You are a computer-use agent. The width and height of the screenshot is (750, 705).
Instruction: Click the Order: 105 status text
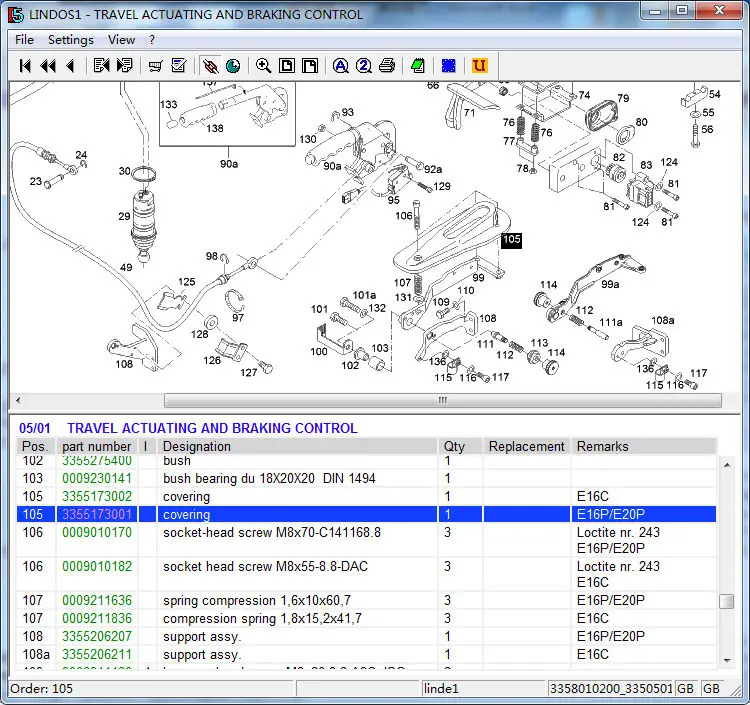point(42,689)
